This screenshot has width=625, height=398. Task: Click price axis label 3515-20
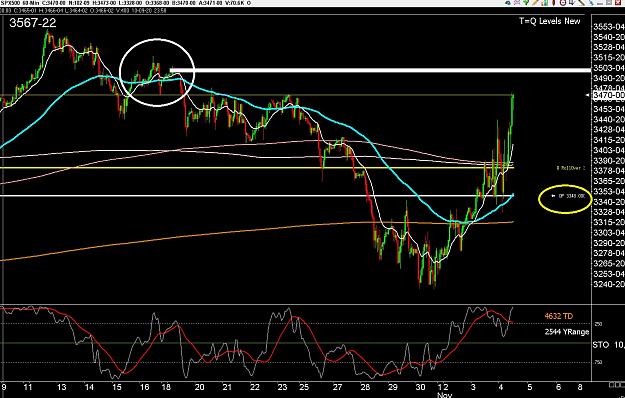[x=609, y=58]
